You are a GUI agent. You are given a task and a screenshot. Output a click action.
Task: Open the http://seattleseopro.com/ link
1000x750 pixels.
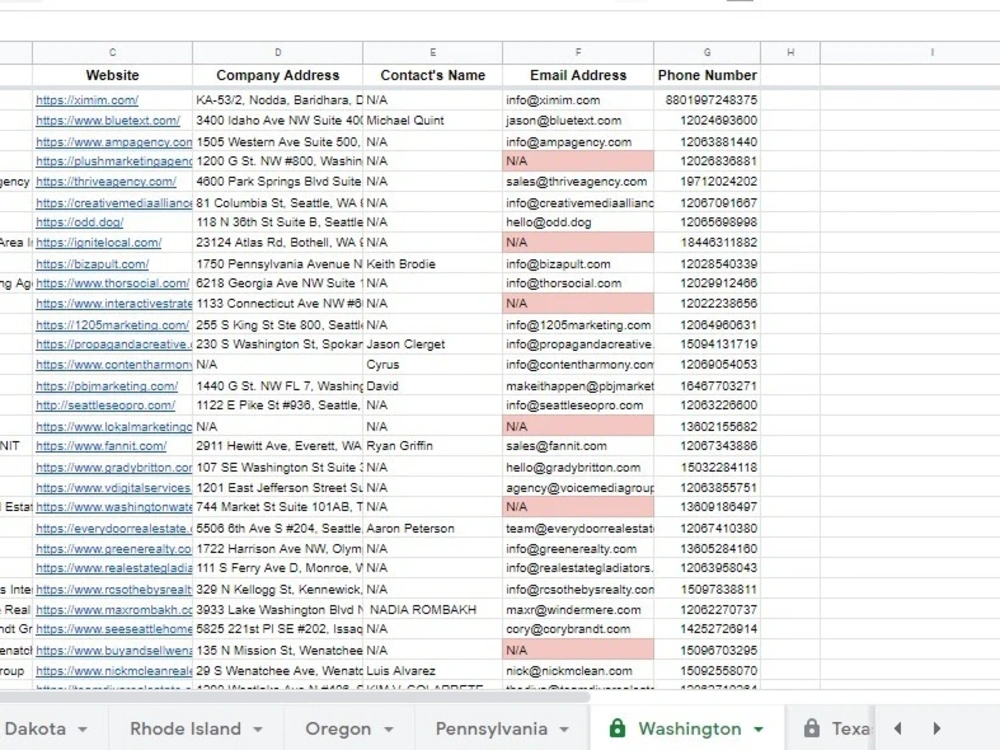click(x=105, y=406)
